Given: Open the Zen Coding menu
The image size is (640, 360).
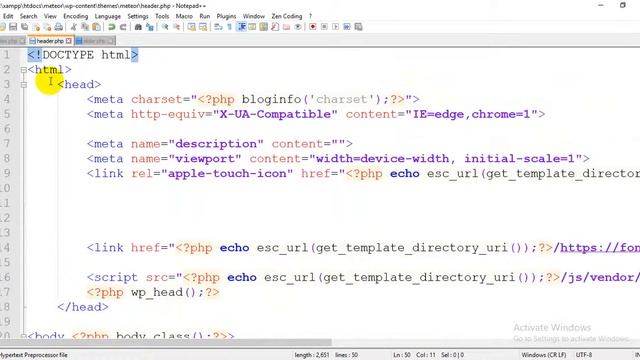Looking at the screenshot, I should [x=287, y=16].
